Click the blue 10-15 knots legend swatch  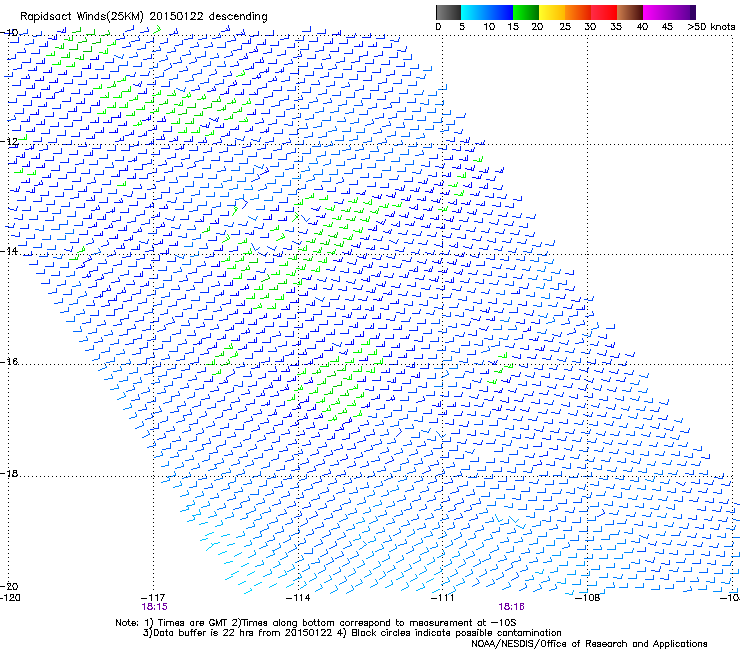pyautogui.click(x=499, y=12)
